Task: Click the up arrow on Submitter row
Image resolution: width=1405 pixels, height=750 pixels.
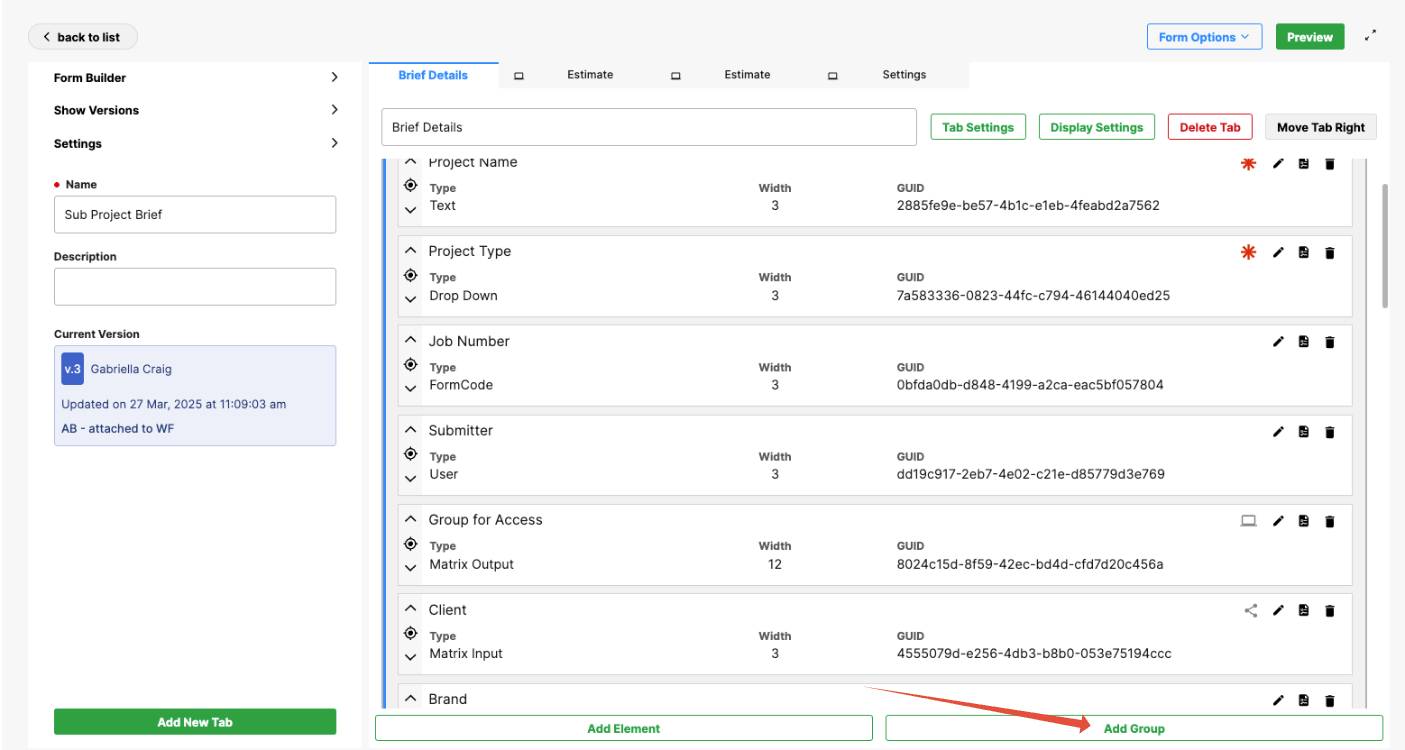Action: [410, 430]
